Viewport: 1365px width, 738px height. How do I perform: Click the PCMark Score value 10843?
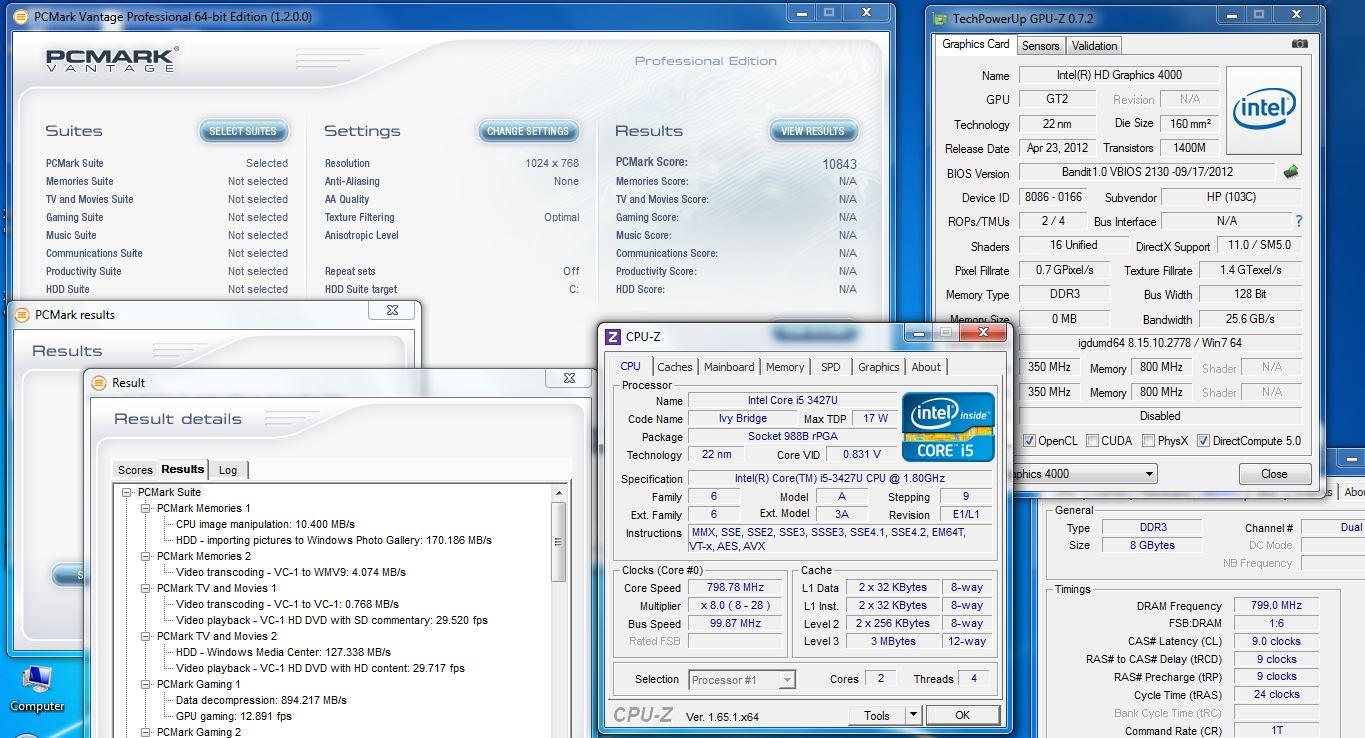pyautogui.click(x=840, y=164)
